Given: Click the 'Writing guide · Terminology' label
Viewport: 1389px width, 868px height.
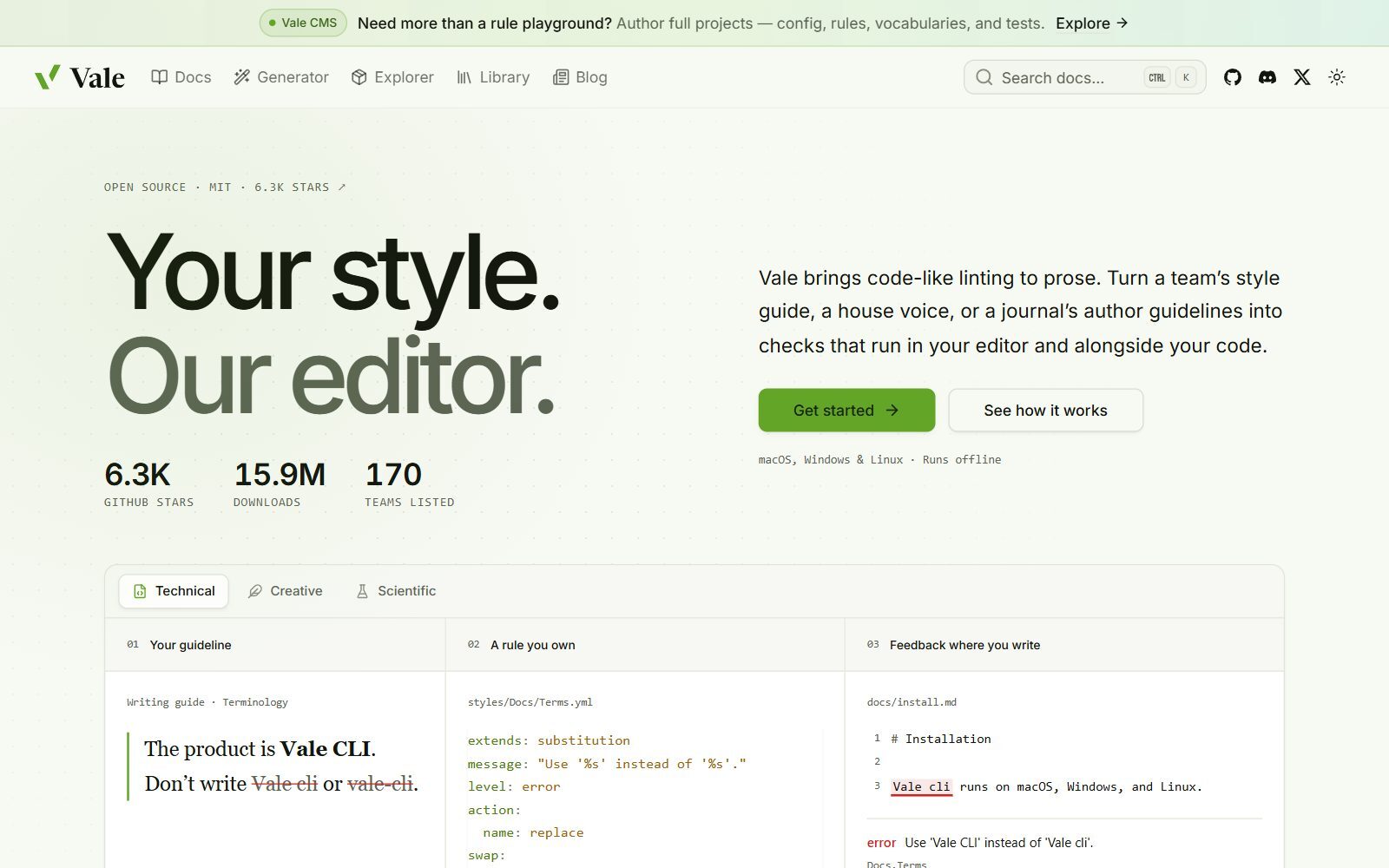Looking at the screenshot, I should click(x=207, y=702).
